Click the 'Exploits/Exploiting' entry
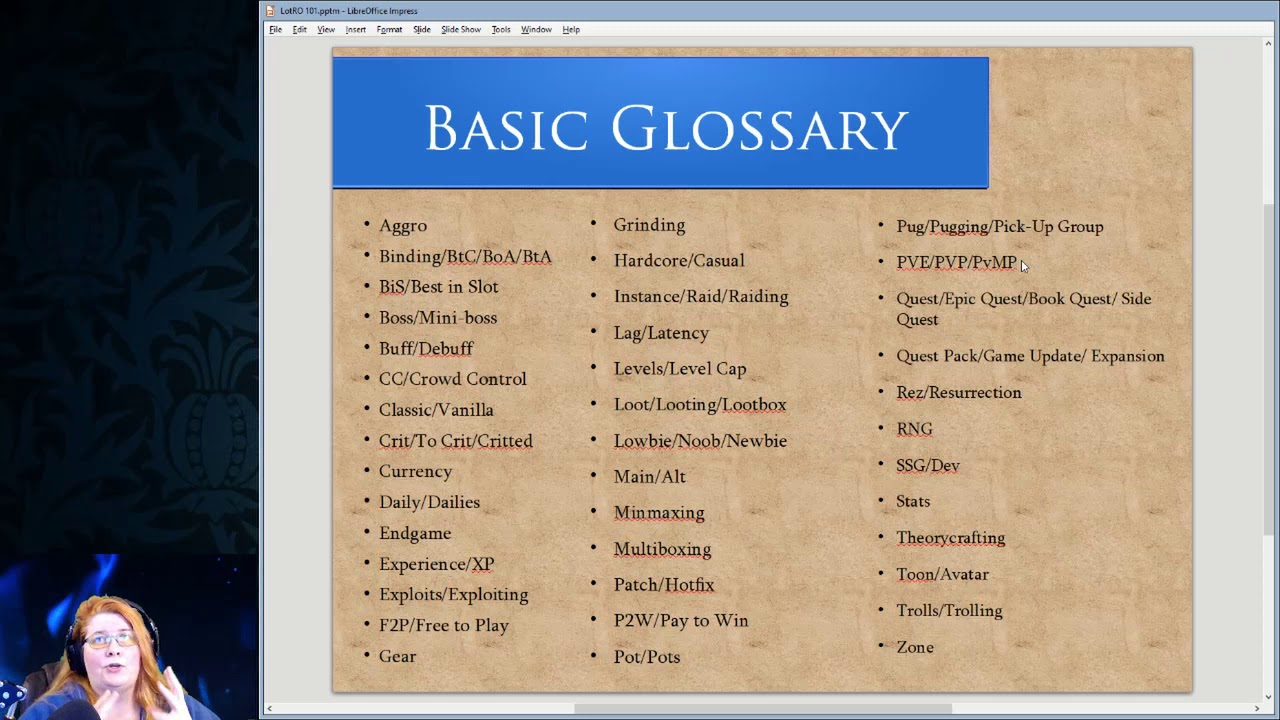The height and width of the screenshot is (720, 1280). (453, 594)
